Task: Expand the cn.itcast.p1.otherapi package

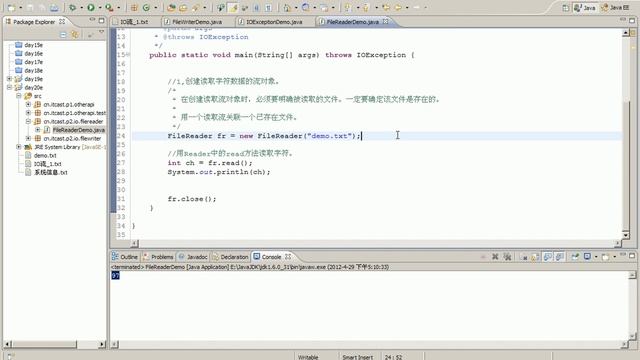Action: [28, 104]
